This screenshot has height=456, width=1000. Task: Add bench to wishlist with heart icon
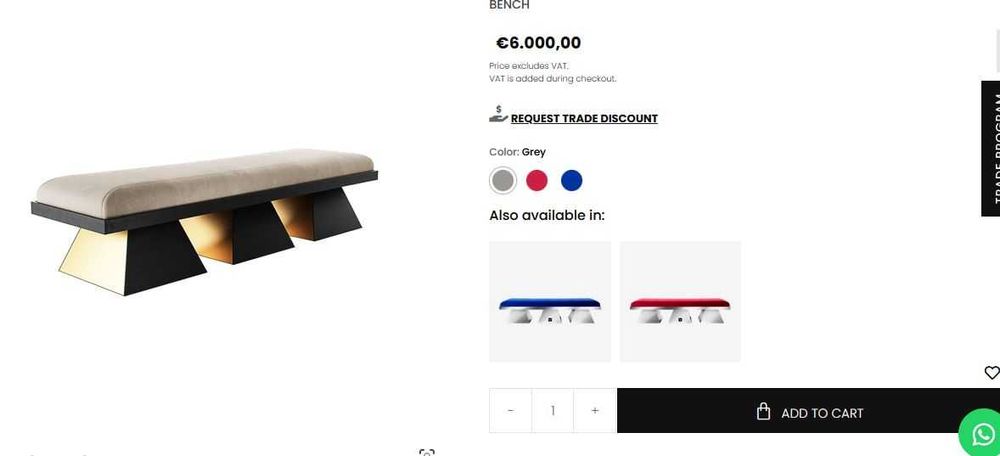(x=992, y=372)
